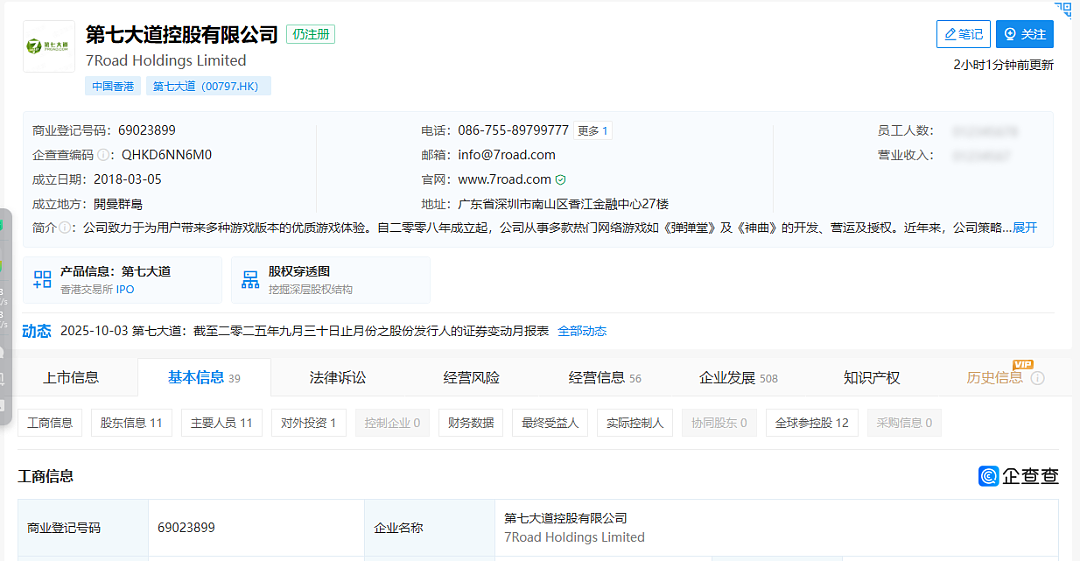Click the 仍注册 status badge
1080x561 pixels.
click(311, 34)
